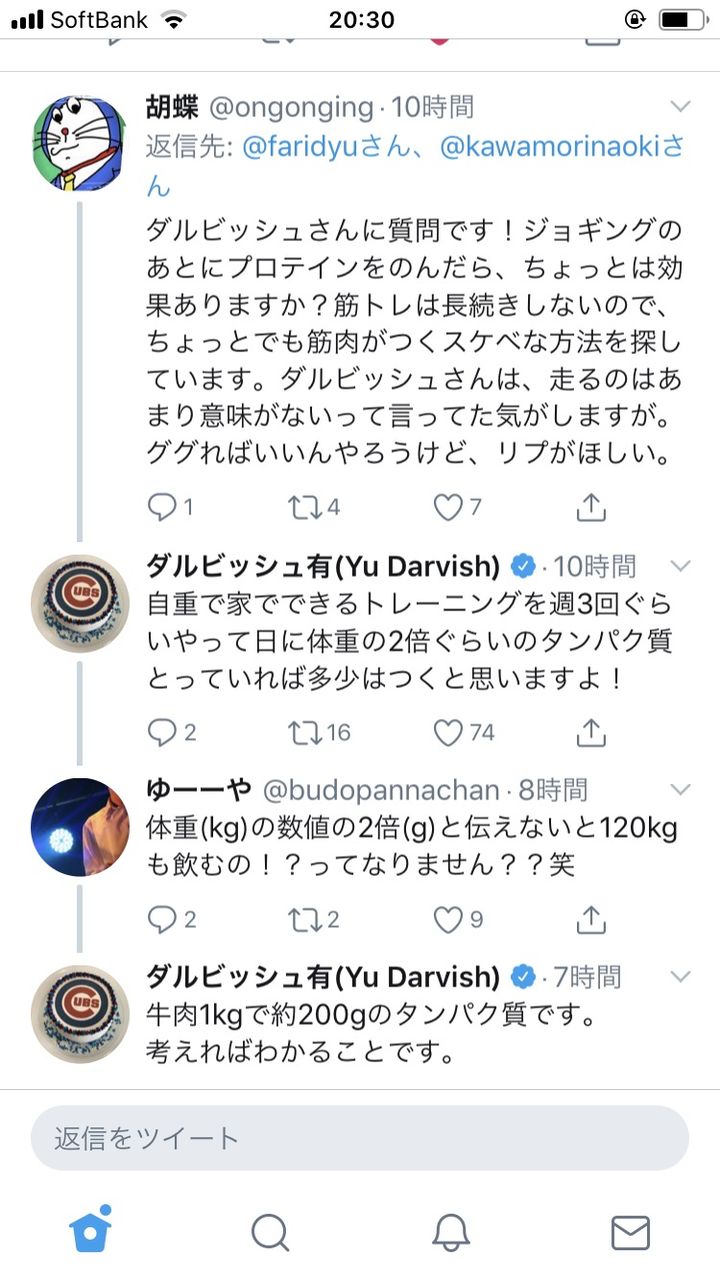
Task: Retweet 胡蝶's tweet with 4 retweets
Action: pyautogui.click(x=303, y=508)
